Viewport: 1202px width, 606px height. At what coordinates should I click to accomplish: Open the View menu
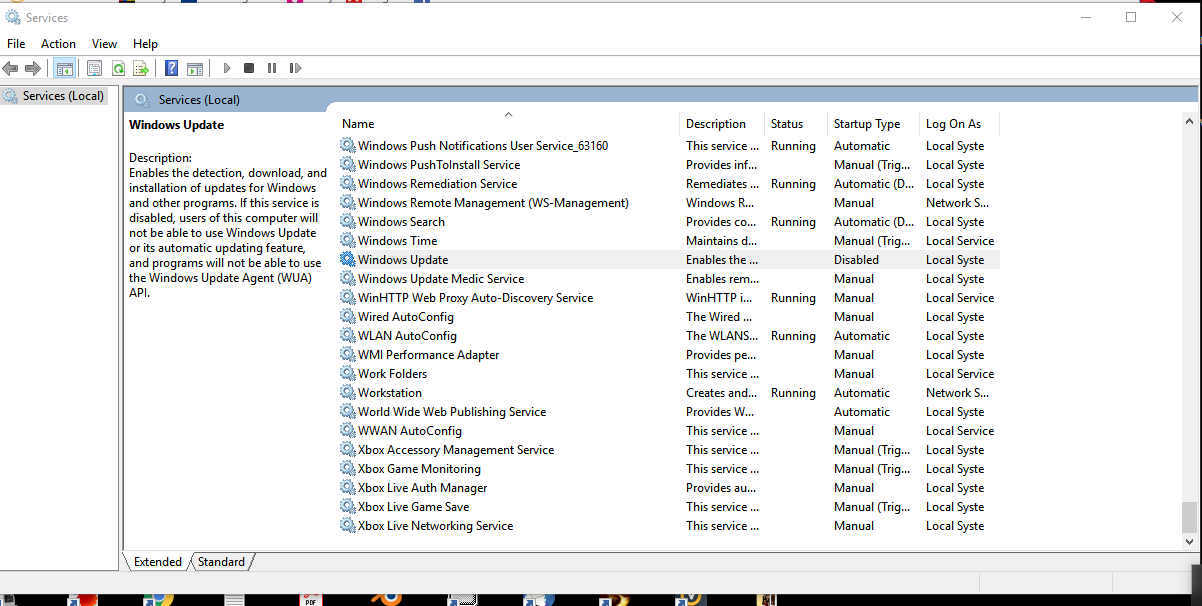click(104, 43)
